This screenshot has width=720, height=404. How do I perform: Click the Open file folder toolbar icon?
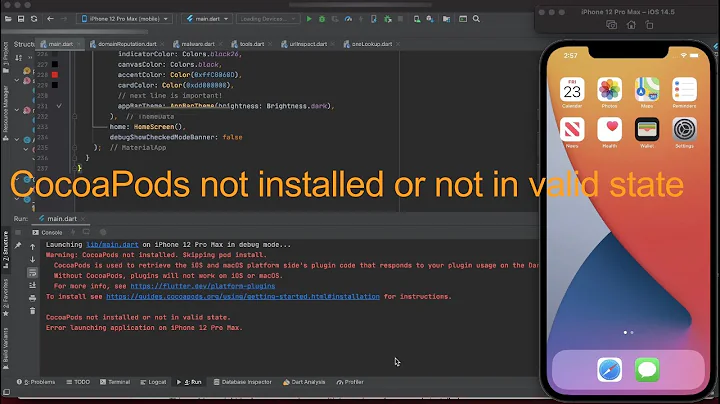[8, 19]
